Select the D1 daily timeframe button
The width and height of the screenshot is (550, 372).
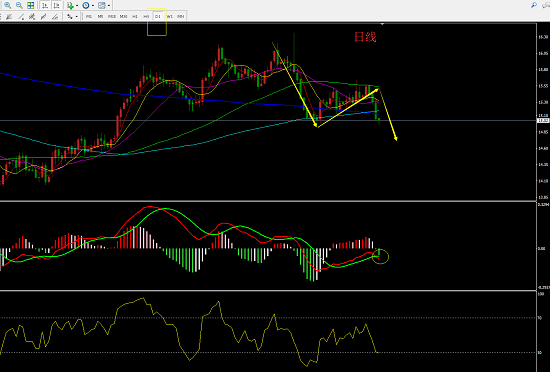click(x=158, y=16)
